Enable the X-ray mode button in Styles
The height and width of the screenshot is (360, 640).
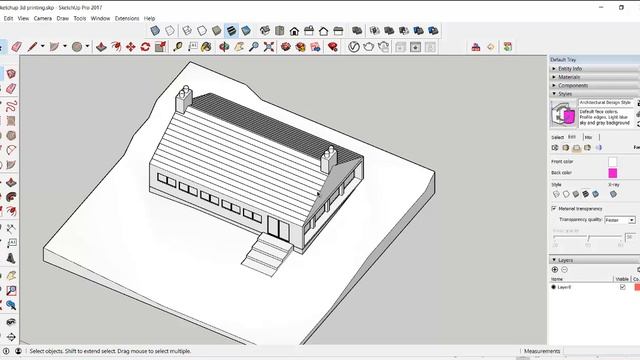[613, 194]
